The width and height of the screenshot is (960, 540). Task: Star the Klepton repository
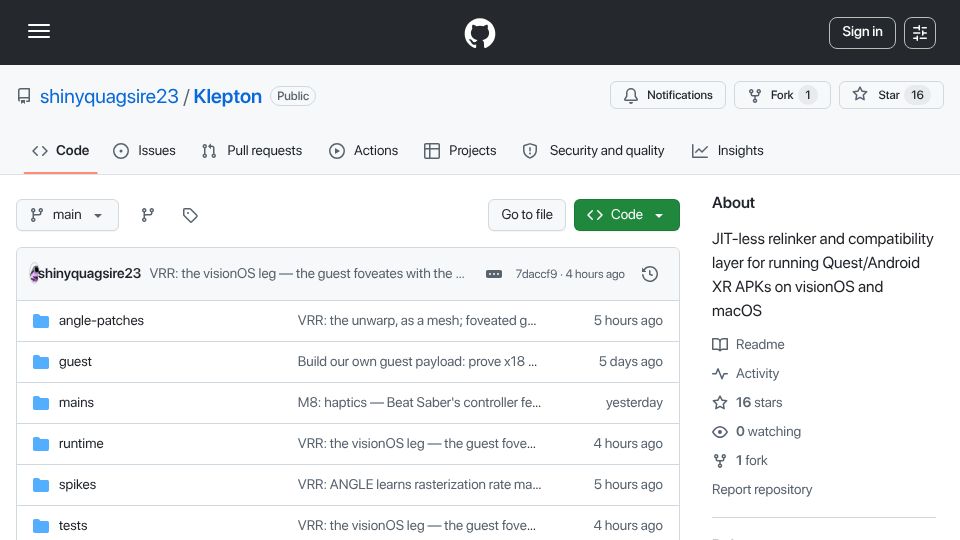[891, 95]
